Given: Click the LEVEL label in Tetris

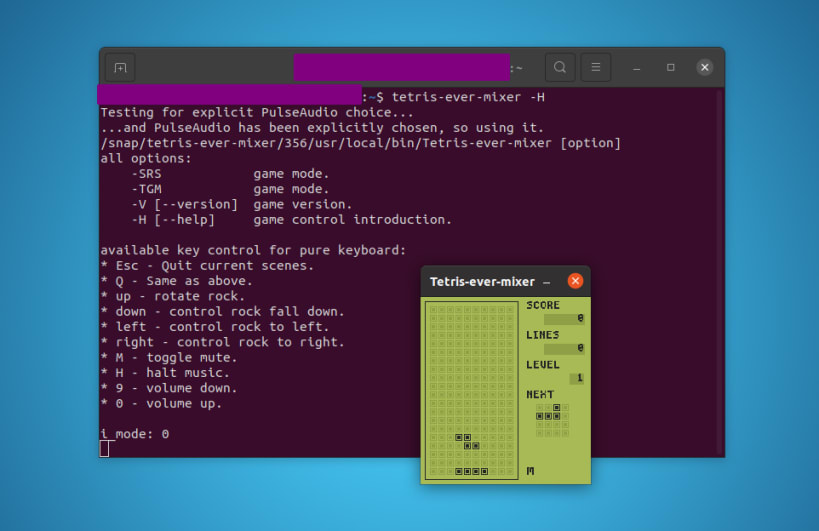Looking at the screenshot, I should [x=542, y=364].
